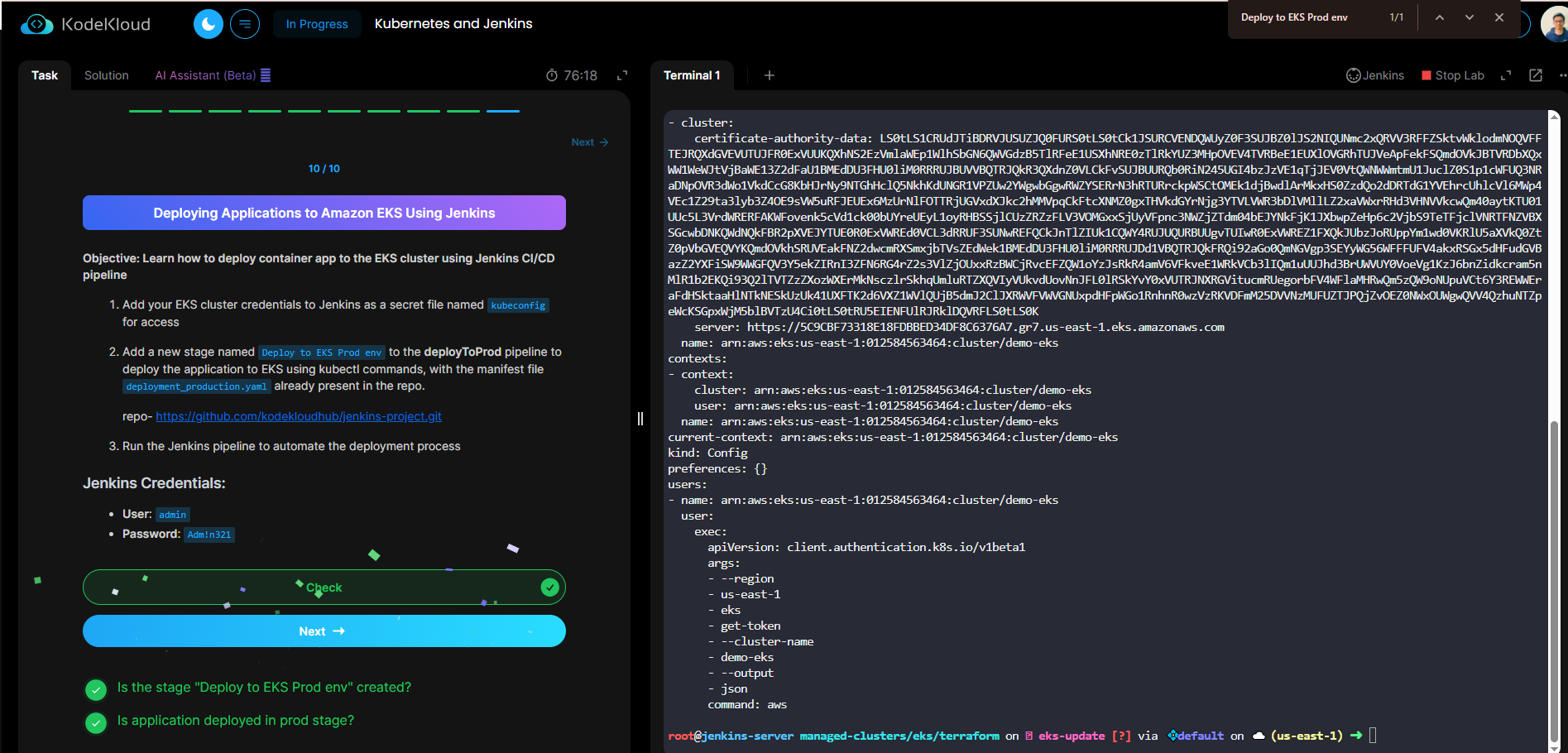Click the 'preferences: {}' line in terminal
Screen dimensions: 1568x753
click(x=717, y=469)
